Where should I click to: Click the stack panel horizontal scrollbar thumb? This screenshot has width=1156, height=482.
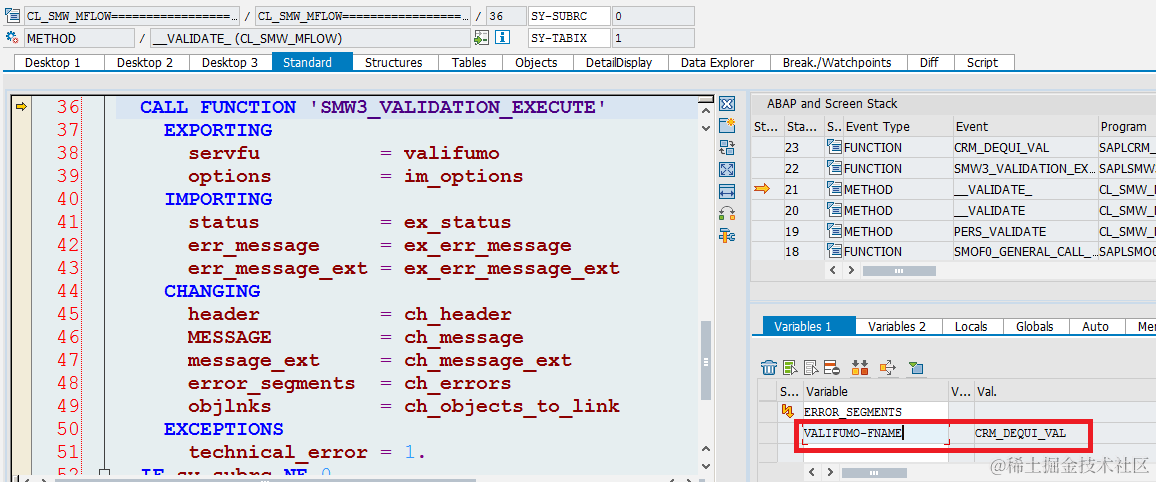coord(898,271)
